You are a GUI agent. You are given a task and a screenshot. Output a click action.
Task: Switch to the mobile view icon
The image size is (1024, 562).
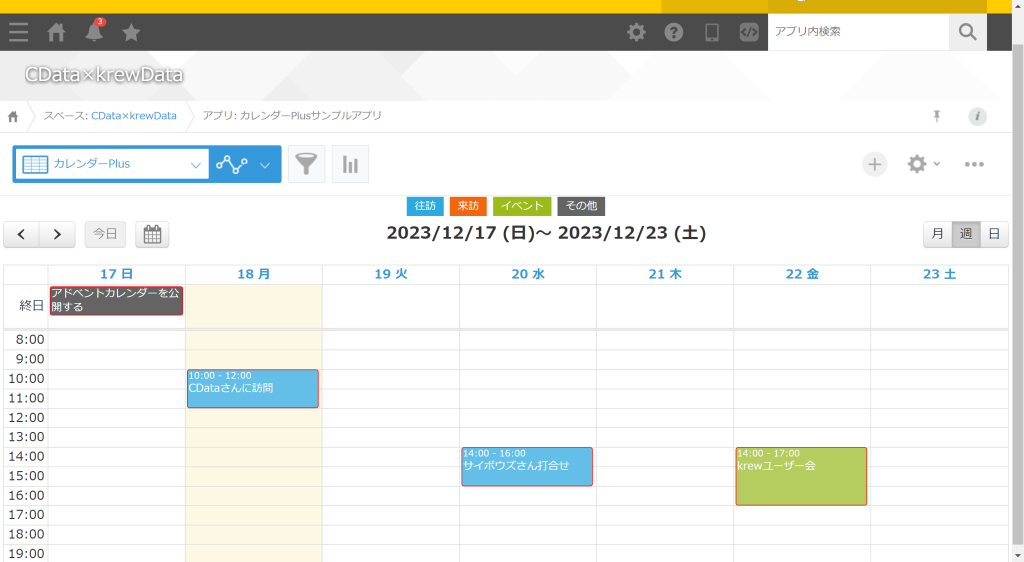coord(712,32)
